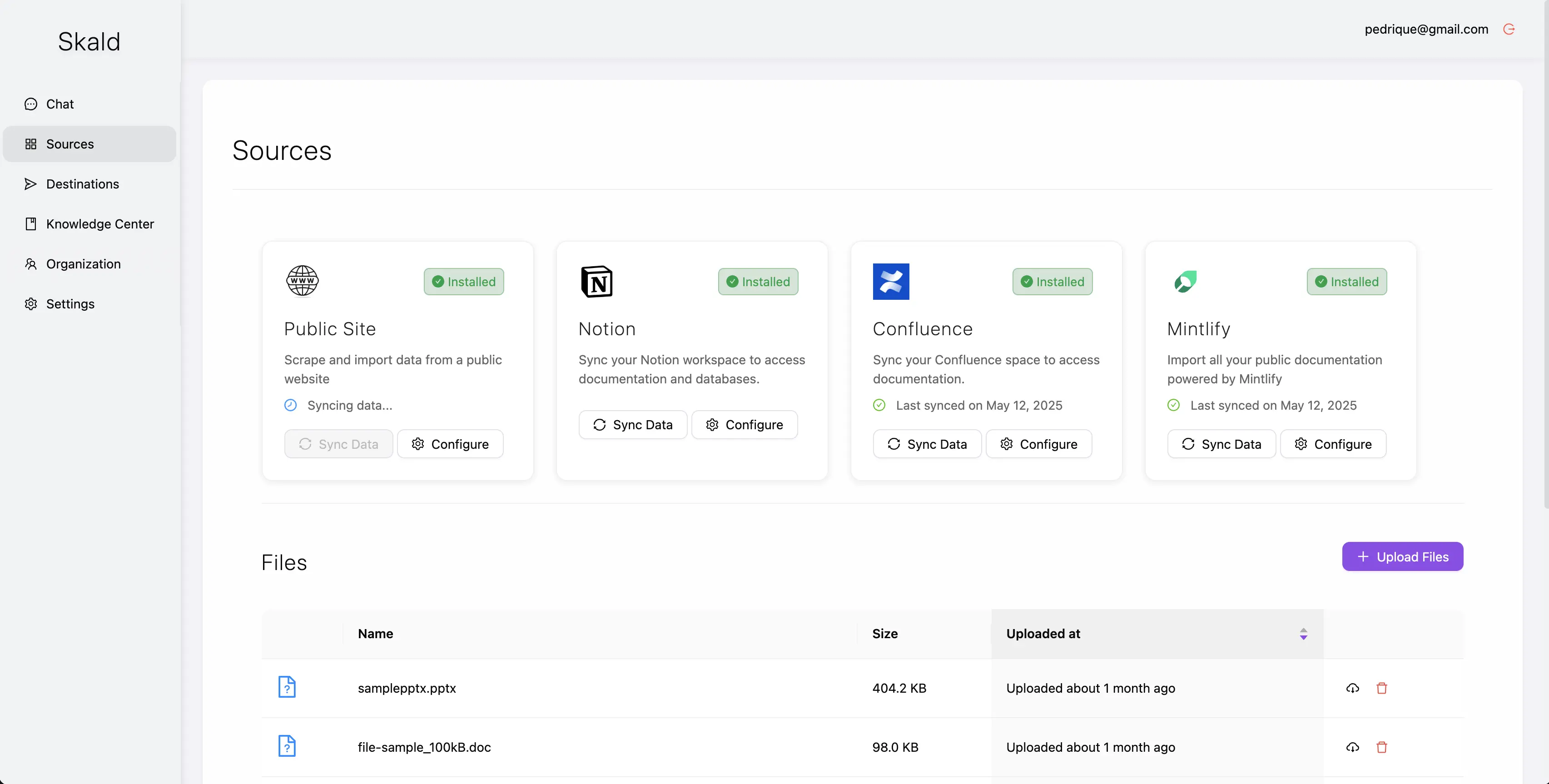Click the Confluence card title
Viewport: 1549px width, 784px height.
pyautogui.click(x=923, y=329)
